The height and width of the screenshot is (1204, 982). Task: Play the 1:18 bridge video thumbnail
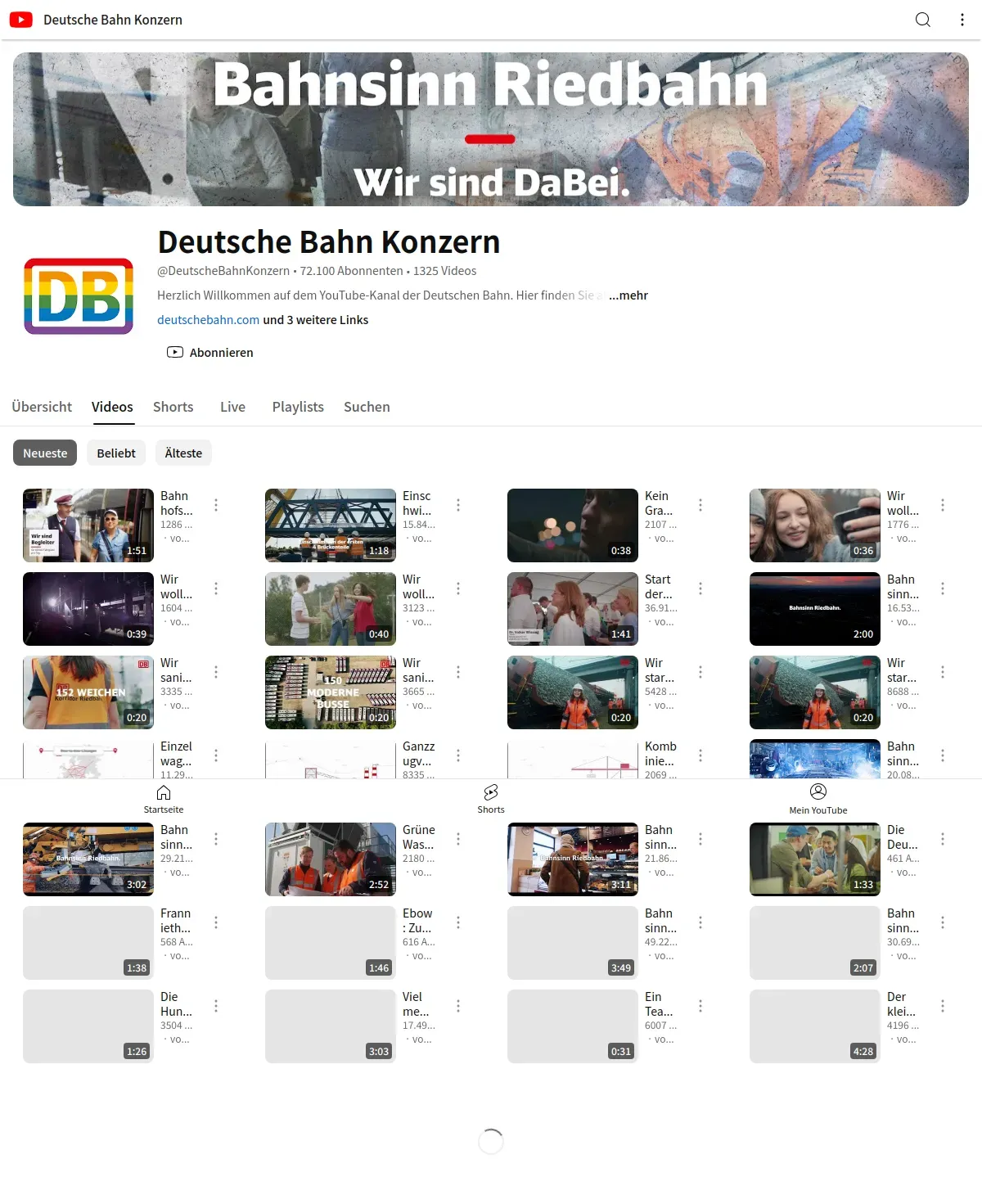tap(331, 525)
